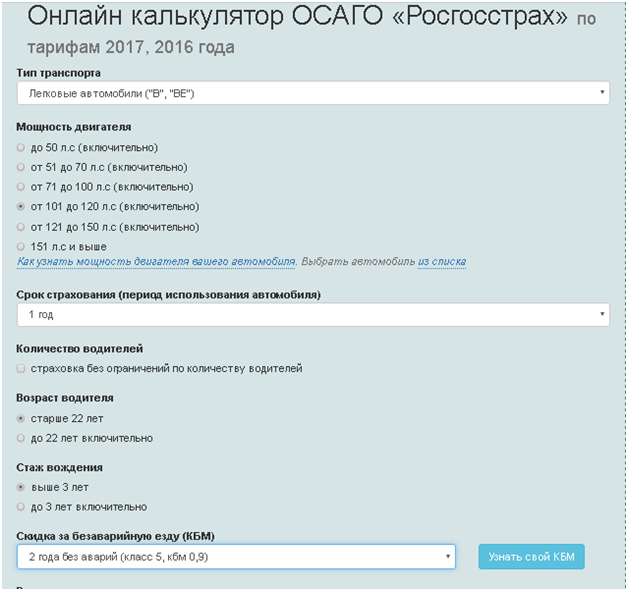Choose driver age up to 22 inclusive
The height and width of the screenshot is (591, 628).
pyautogui.click(x=22, y=438)
